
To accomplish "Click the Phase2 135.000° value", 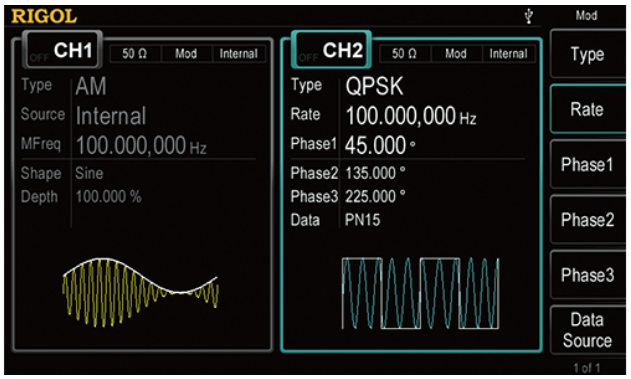I will coord(375,173).
